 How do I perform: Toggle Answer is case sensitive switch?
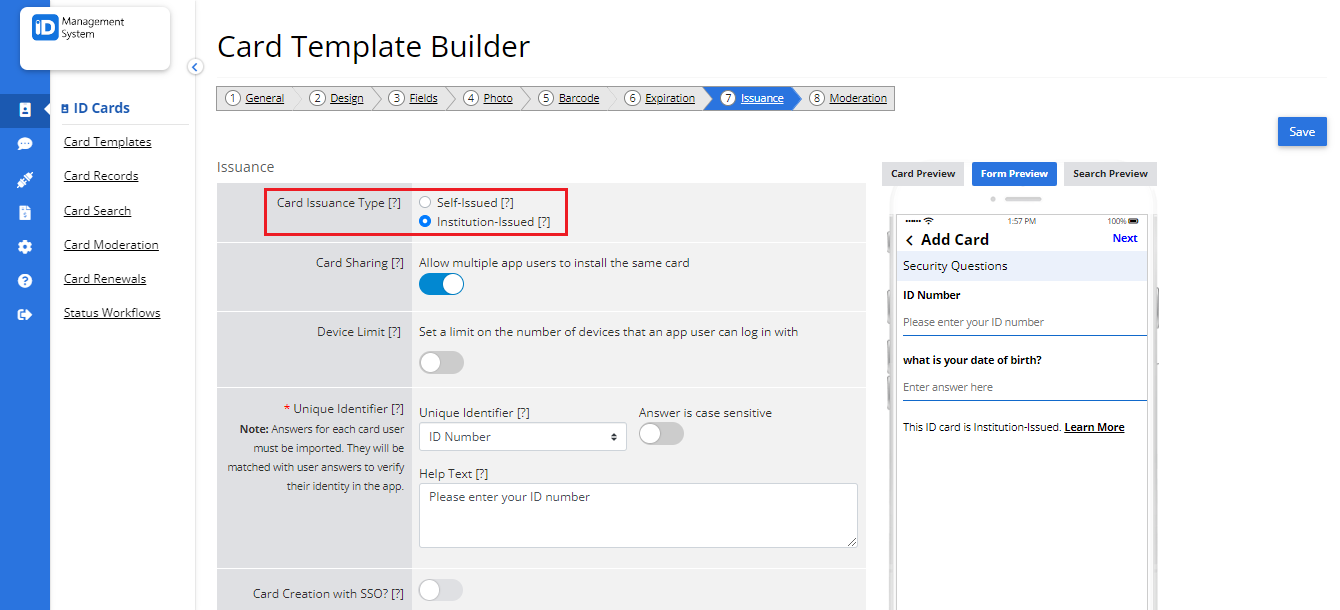pyautogui.click(x=661, y=433)
